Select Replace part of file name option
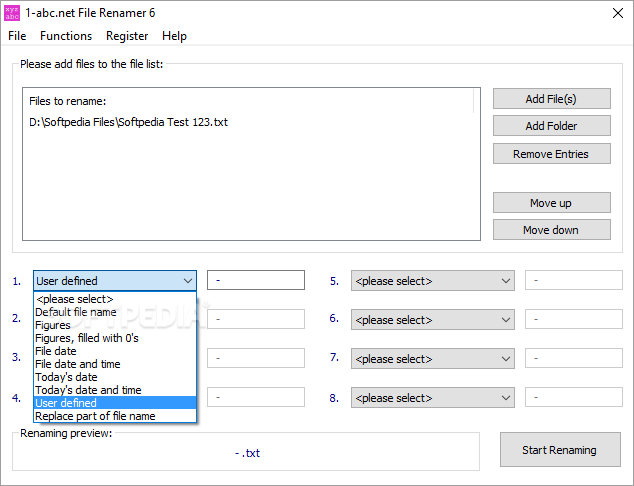The height and width of the screenshot is (486, 634). (x=115, y=416)
